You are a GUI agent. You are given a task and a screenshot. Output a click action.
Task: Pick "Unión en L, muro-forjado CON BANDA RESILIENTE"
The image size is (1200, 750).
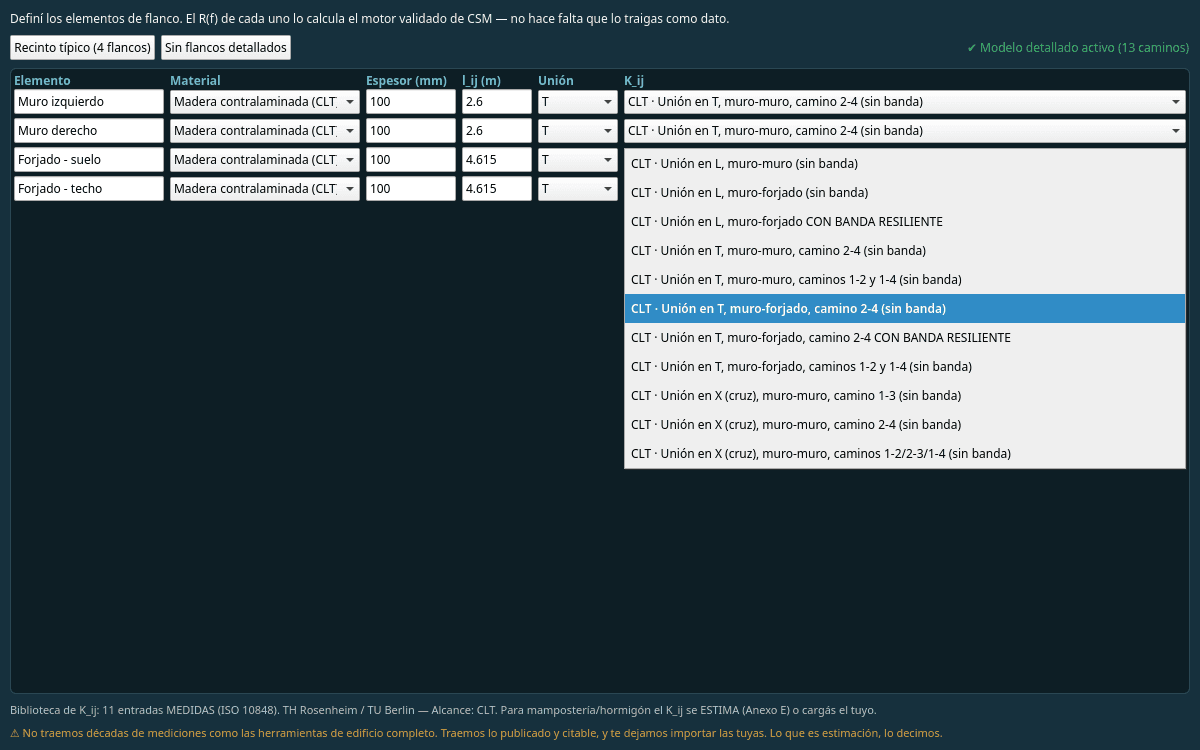click(x=905, y=222)
